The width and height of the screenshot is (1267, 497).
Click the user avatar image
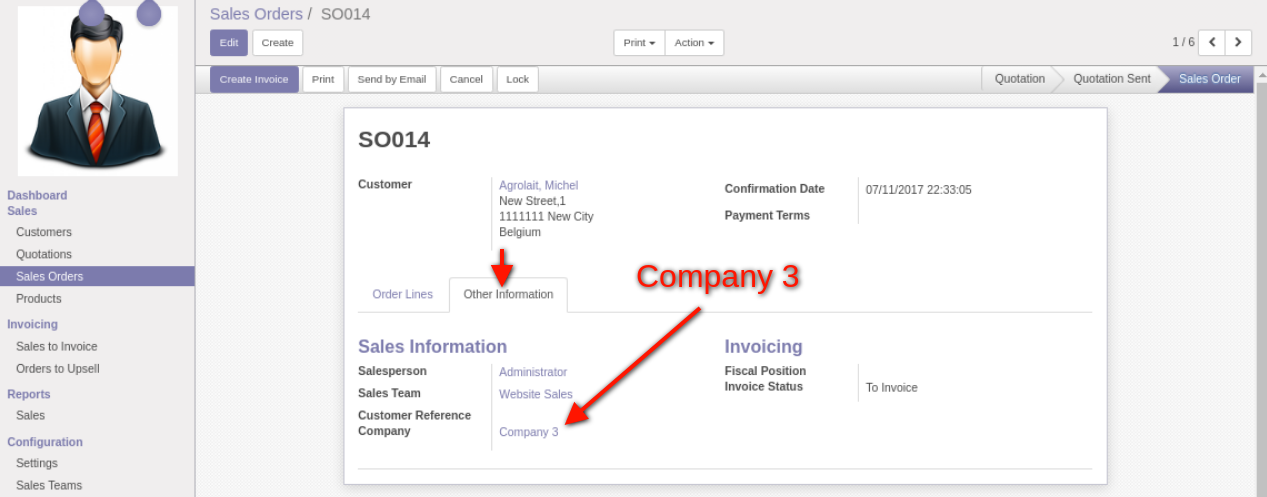click(x=97, y=92)
